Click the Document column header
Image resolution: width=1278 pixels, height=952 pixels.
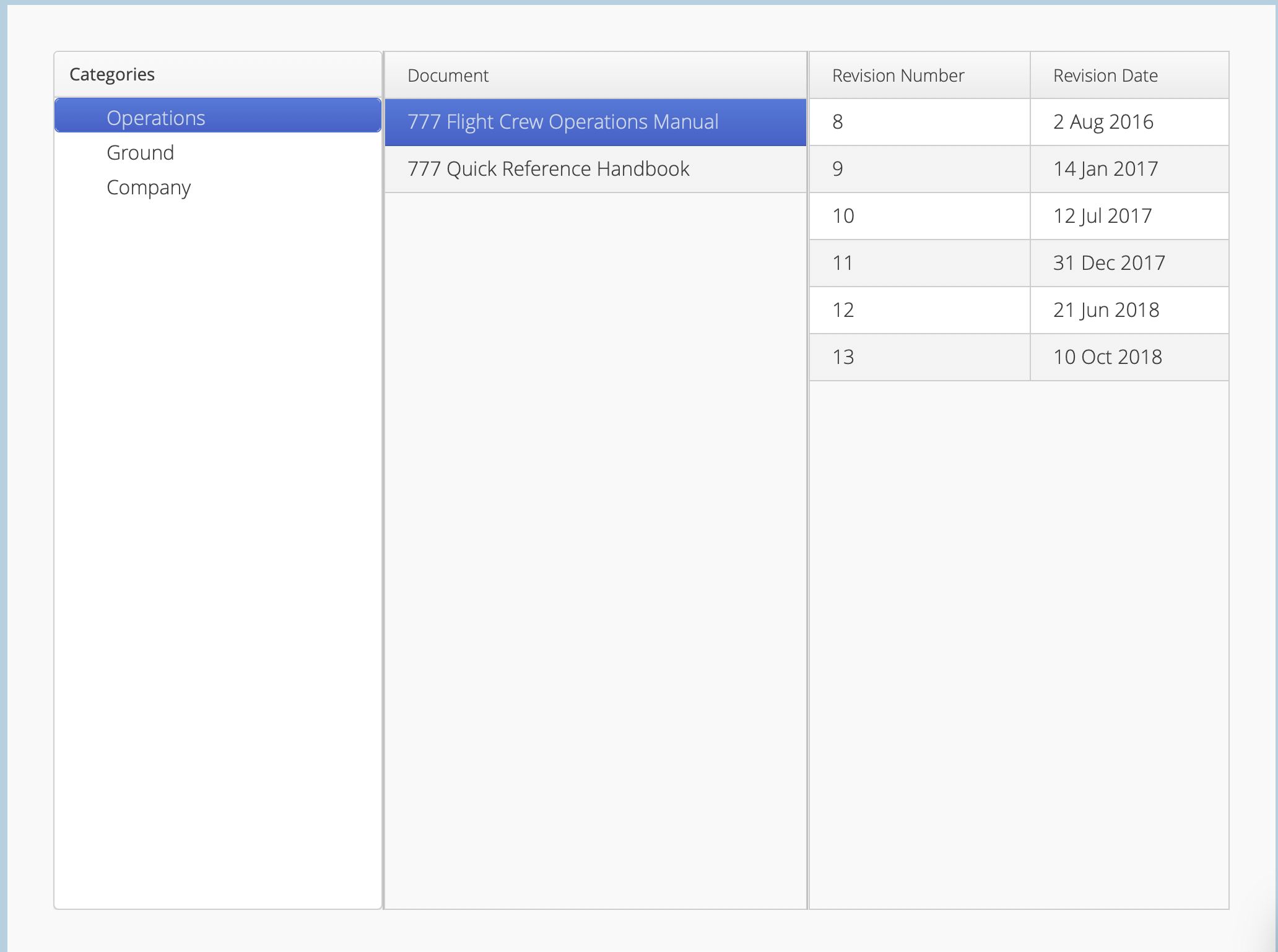[x=448, y=76]
